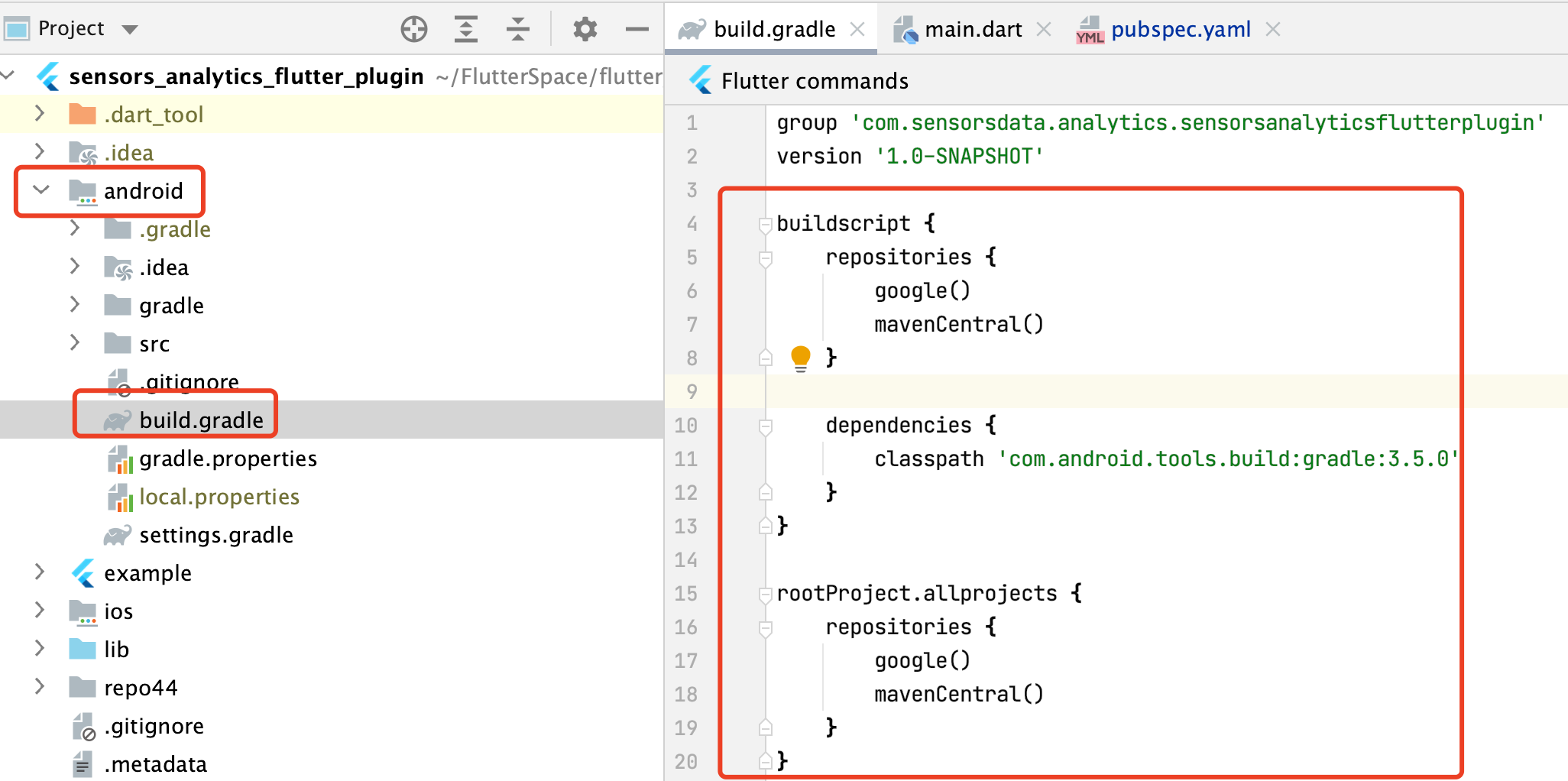Open the Project panel settings gear
Screen dimensions: 1568x781
(x=584, y=28)
